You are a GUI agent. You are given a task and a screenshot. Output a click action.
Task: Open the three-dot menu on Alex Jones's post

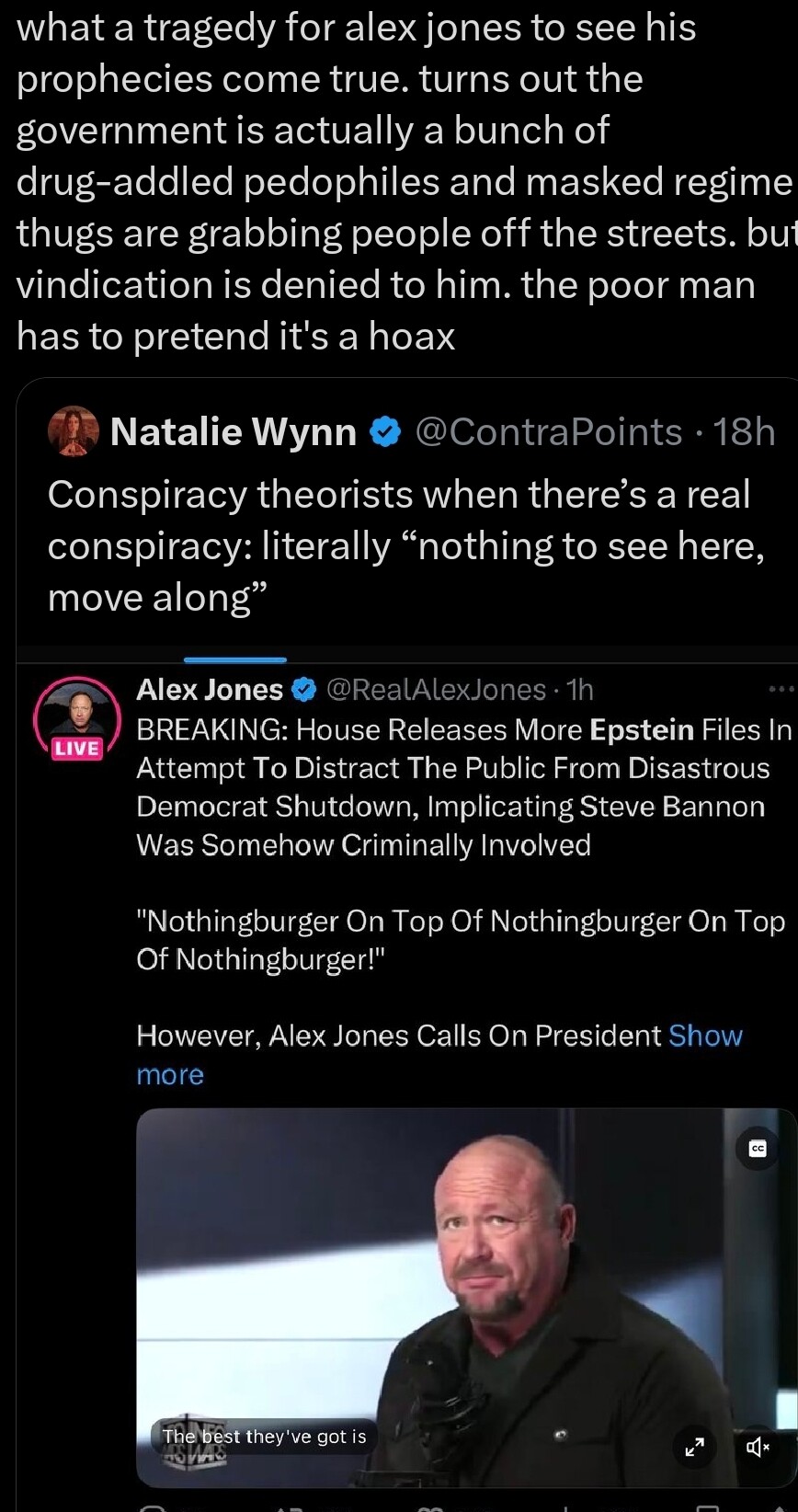pyautogui.click(x=781, y=688)
